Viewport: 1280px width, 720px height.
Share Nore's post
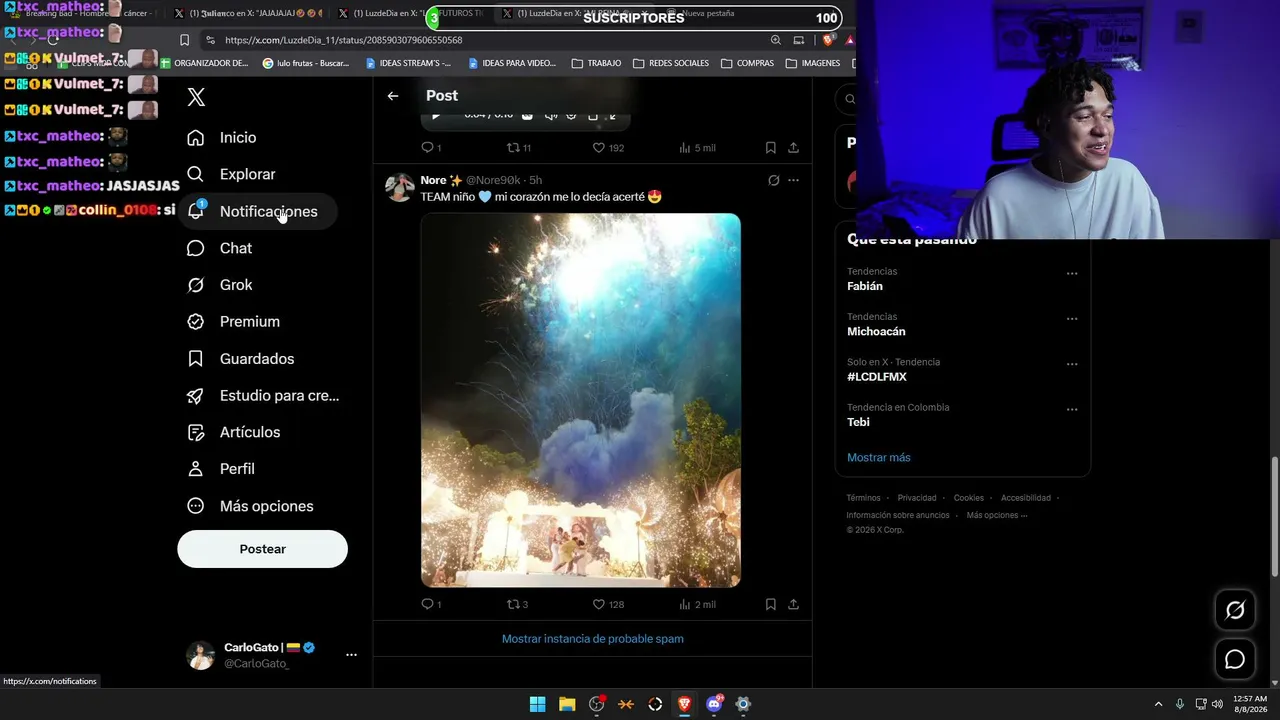tap(793, 604)
